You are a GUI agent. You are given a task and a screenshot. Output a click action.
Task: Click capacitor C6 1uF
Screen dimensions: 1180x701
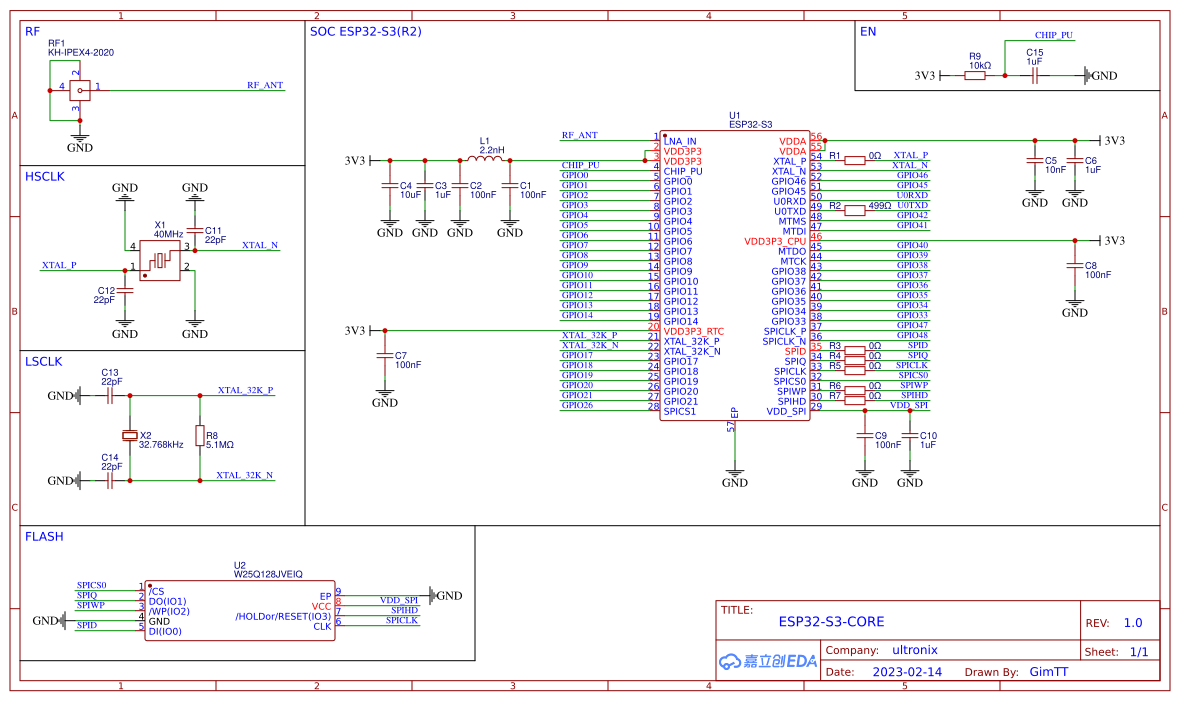coord(1075,160)
